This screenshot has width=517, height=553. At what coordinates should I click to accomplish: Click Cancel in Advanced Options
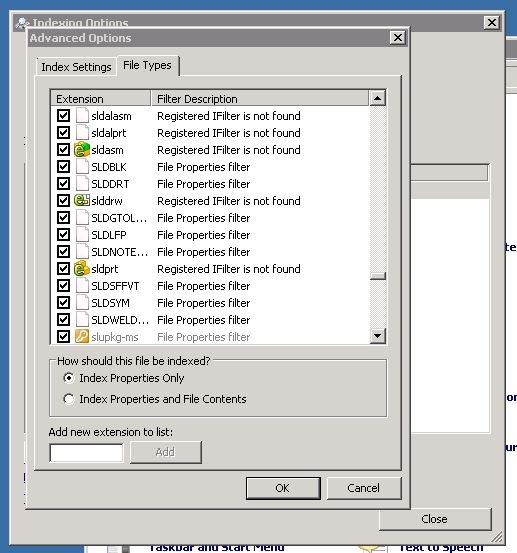coord(364,488)
